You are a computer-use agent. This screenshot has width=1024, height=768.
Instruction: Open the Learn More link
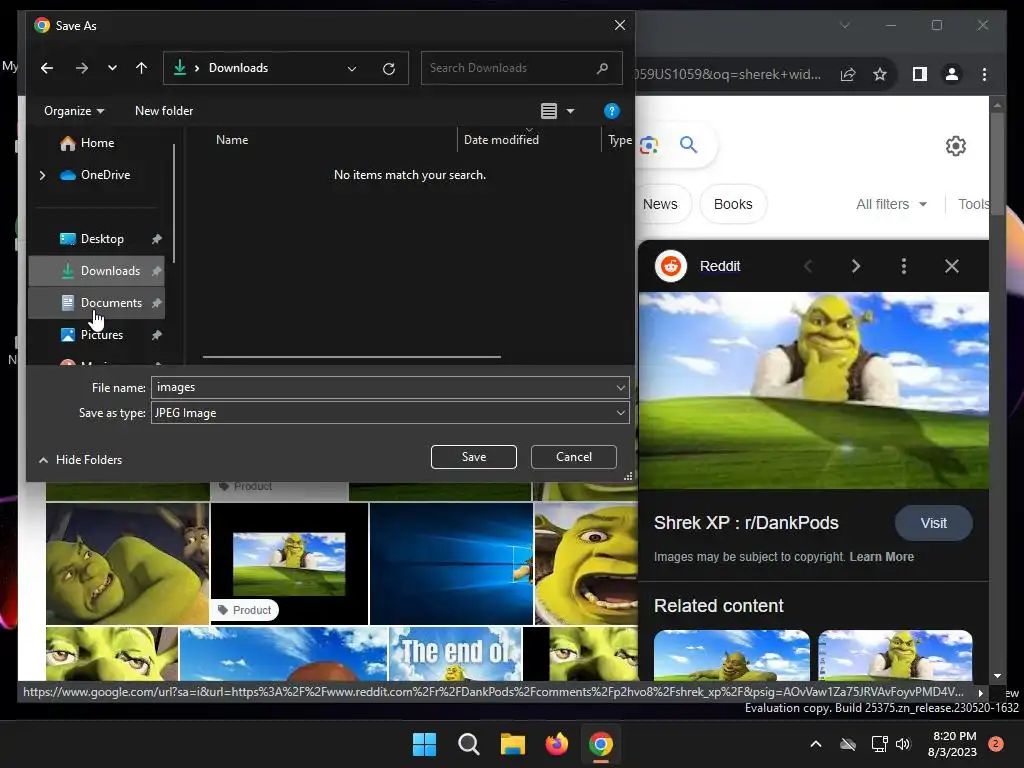point(881,557)
